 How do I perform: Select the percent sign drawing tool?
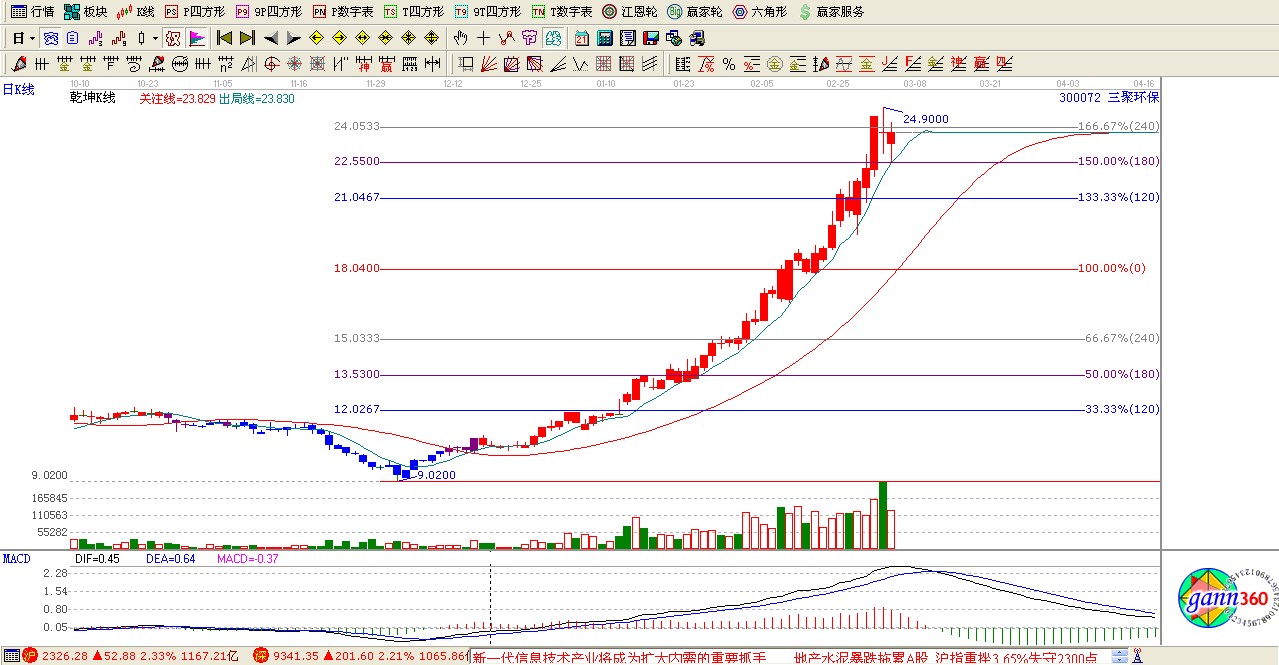(729, 64)
